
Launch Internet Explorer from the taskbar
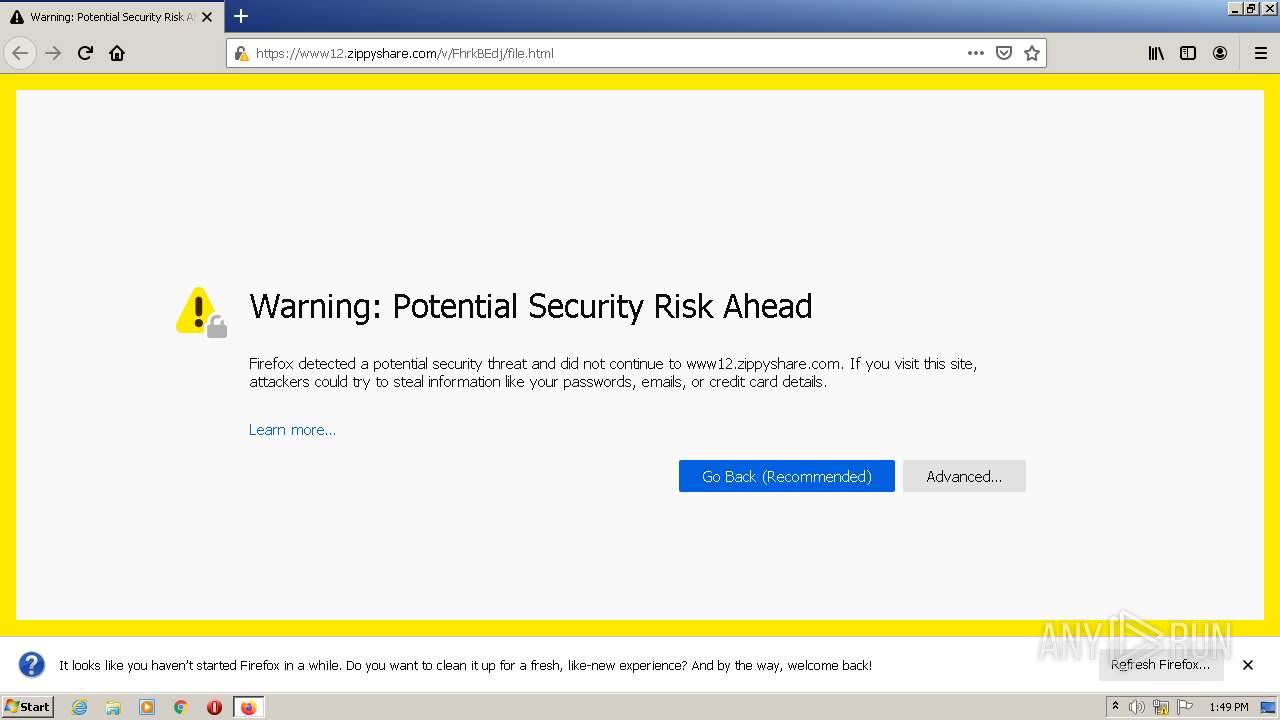(x=79, y=707)
